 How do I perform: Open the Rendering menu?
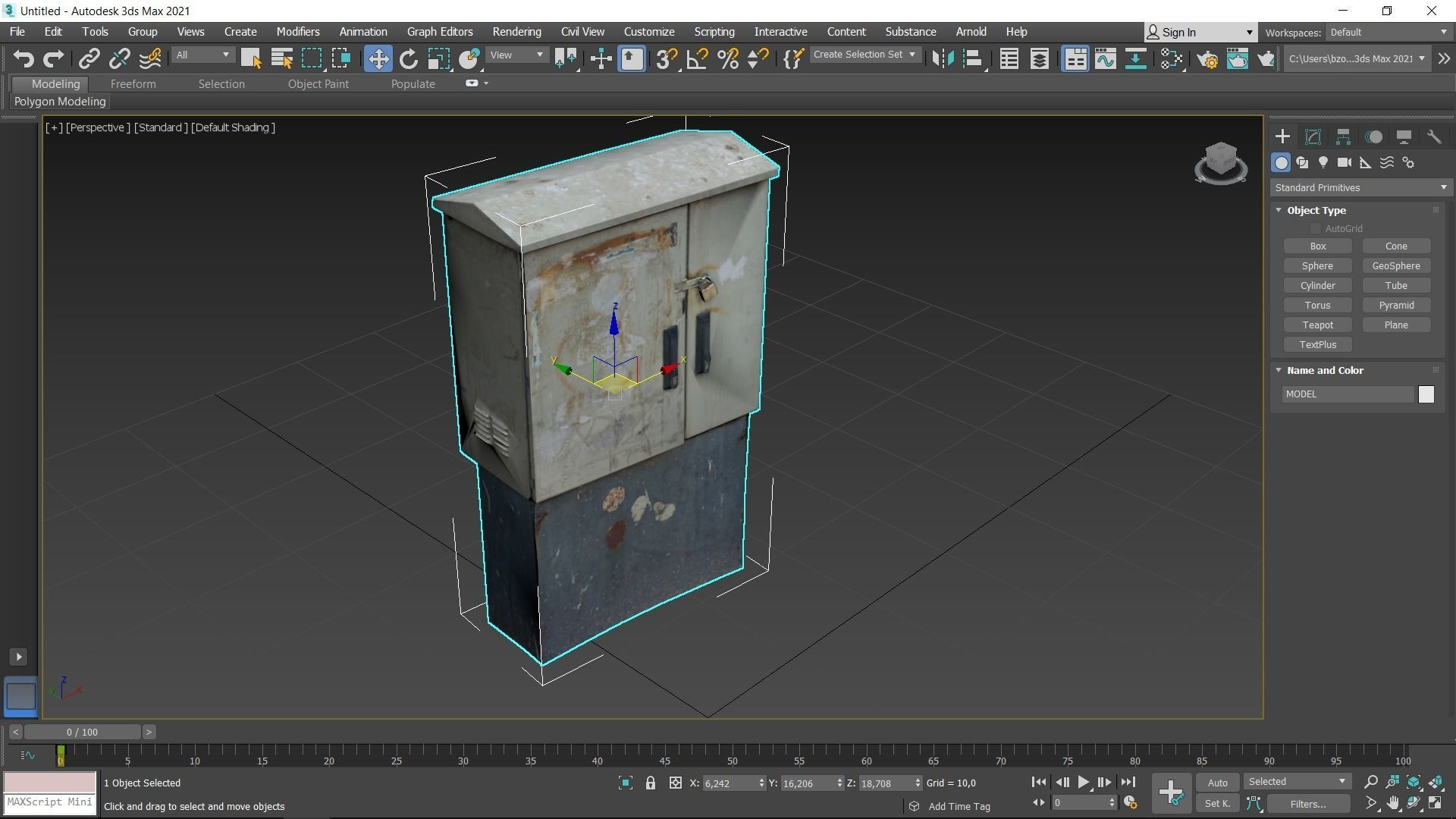pos(516,32)
